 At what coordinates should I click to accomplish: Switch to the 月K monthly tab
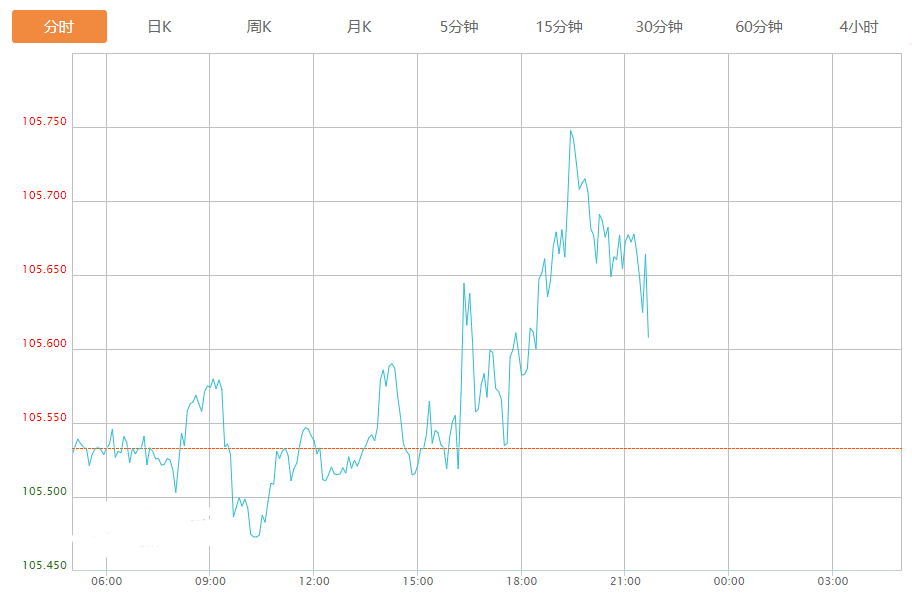(x=359, y=27)
